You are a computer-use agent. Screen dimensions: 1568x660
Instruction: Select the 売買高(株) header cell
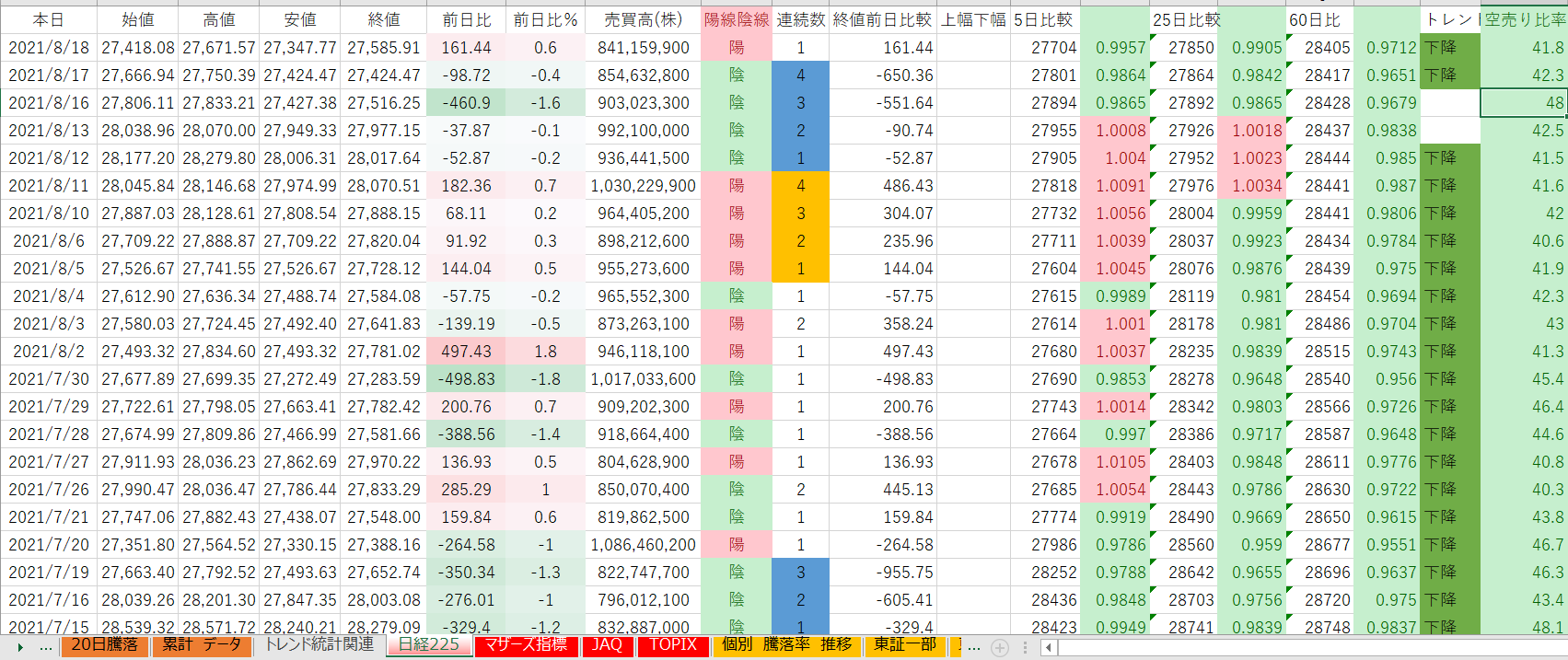pyautogui.click(x=643, y=19)
